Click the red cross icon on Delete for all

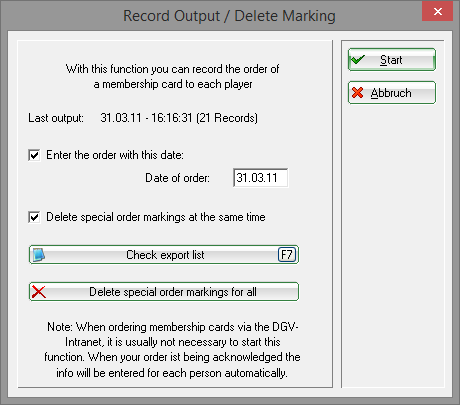pos(39,292)
